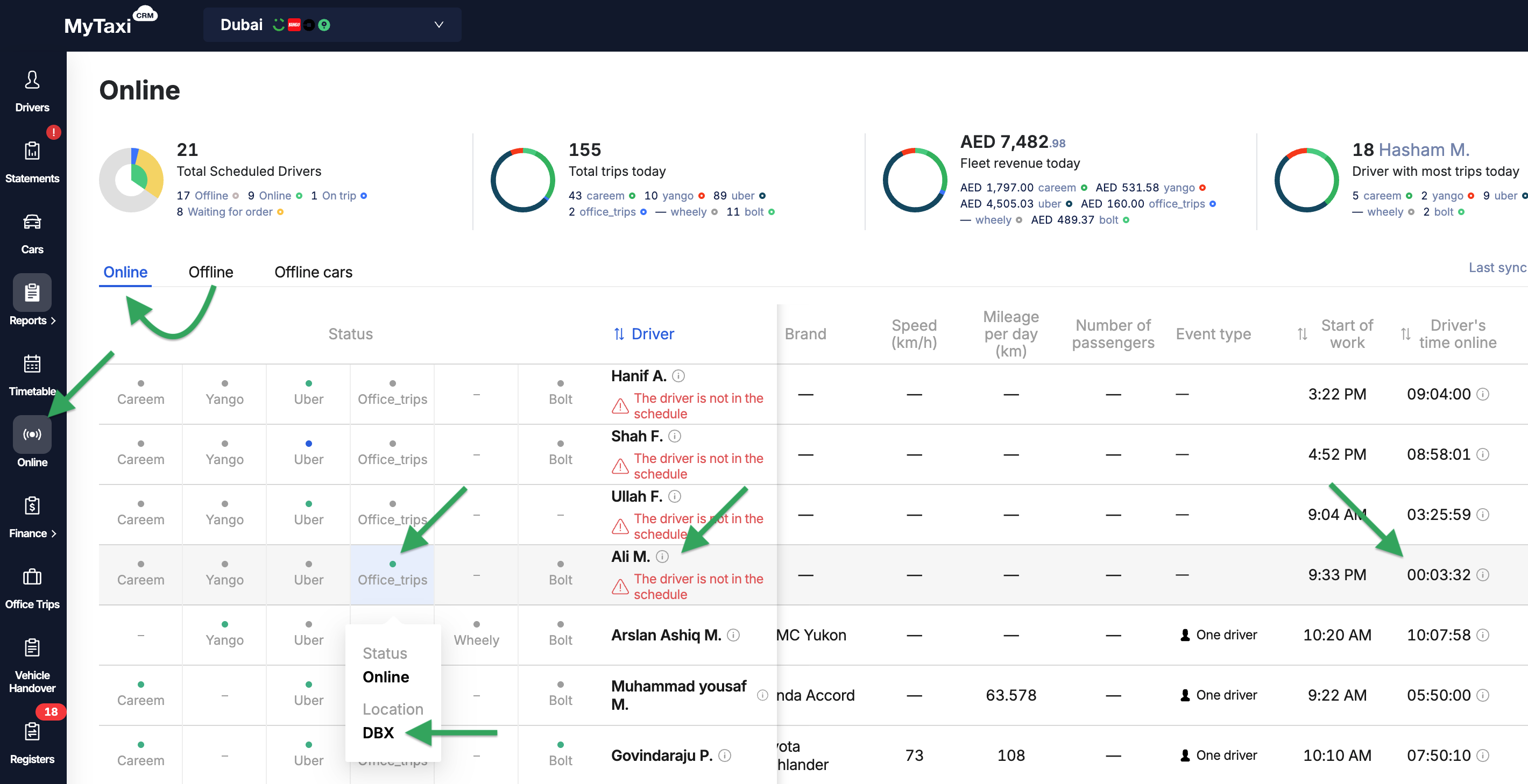Filter by 9 Online drivers
This screenshot has width=1528, height=784.
274,196
